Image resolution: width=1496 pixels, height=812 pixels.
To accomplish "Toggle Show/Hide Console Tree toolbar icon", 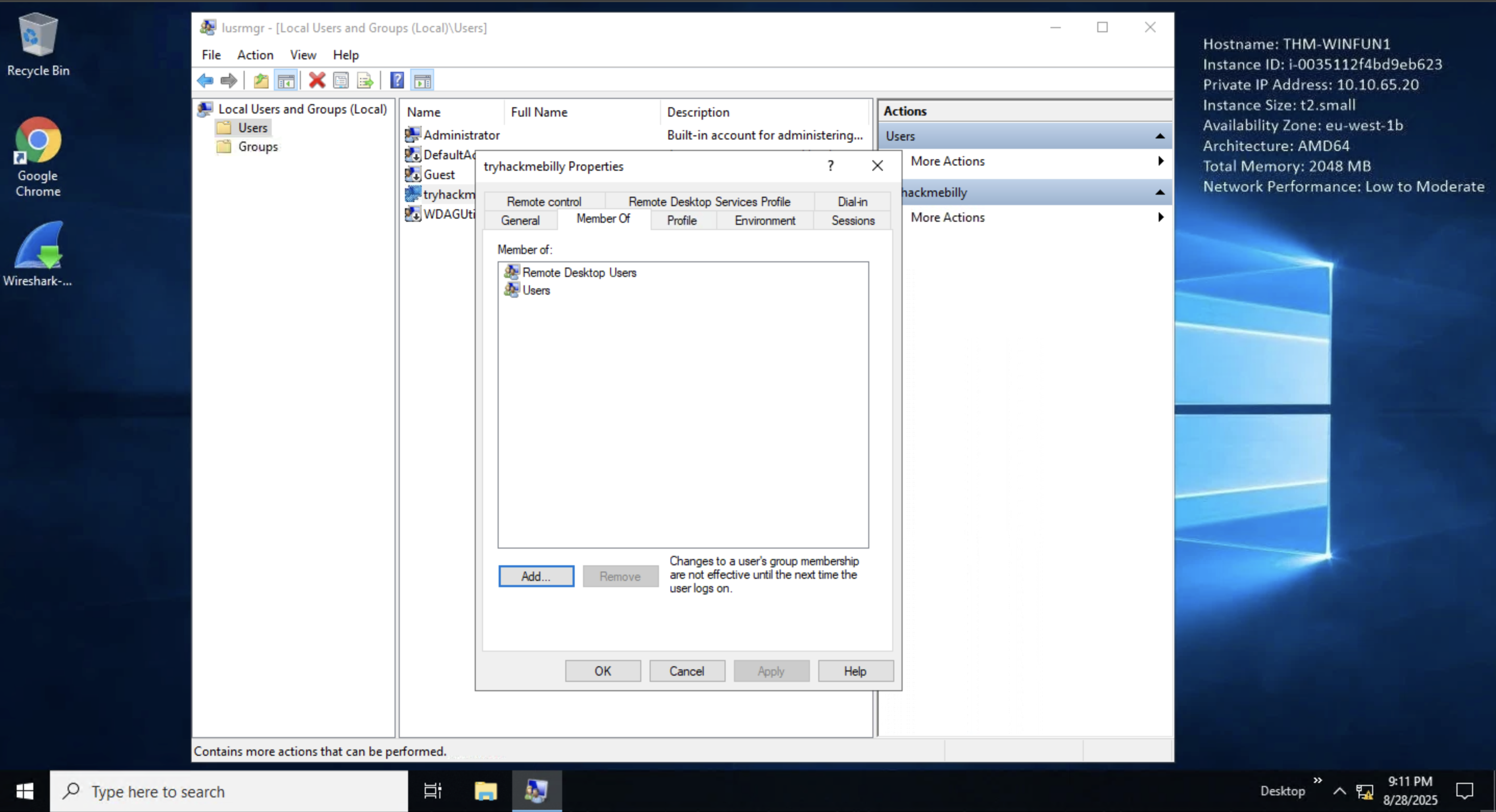I will [286, 81].
